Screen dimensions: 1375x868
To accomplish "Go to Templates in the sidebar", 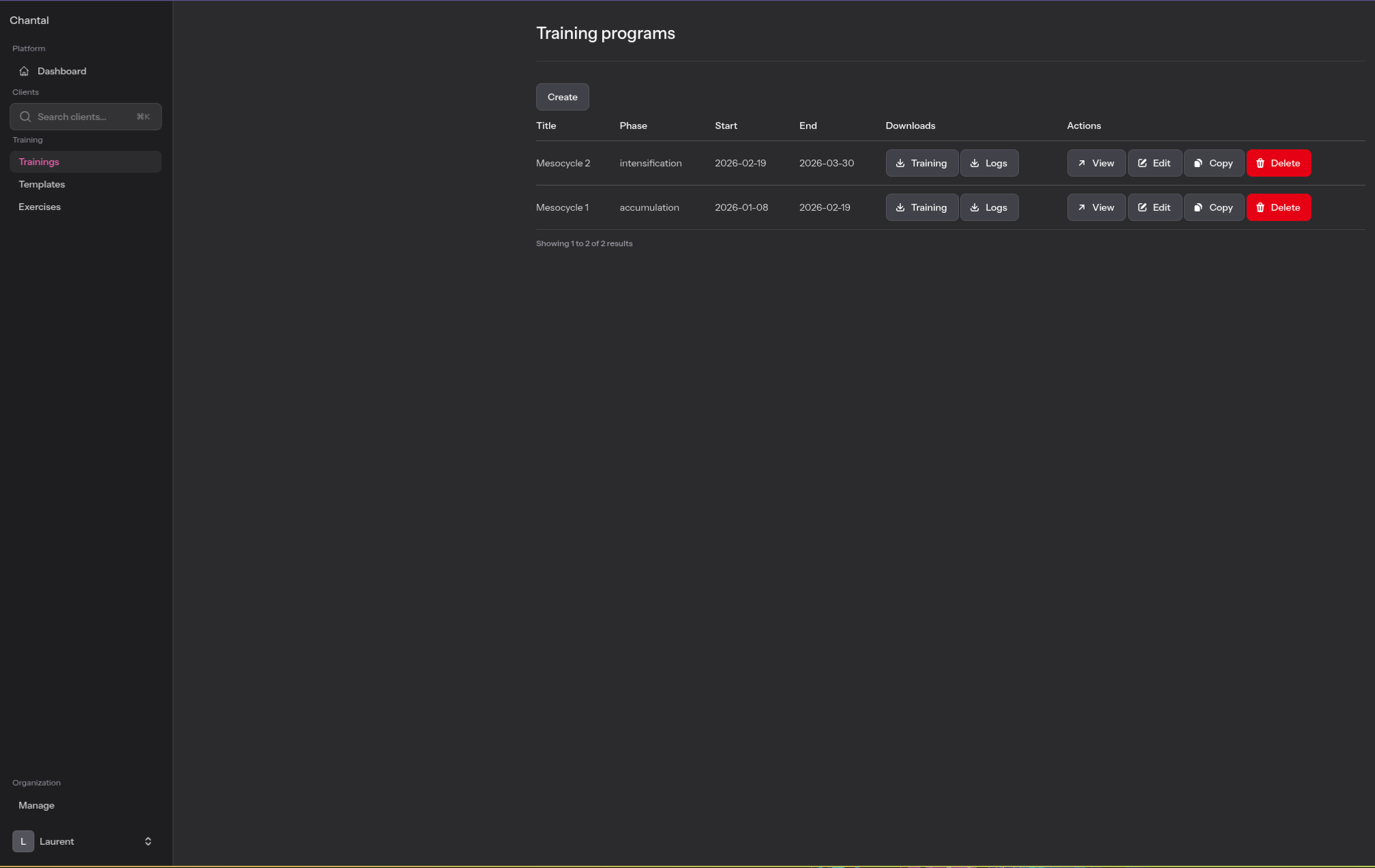I will coord(86,184).
